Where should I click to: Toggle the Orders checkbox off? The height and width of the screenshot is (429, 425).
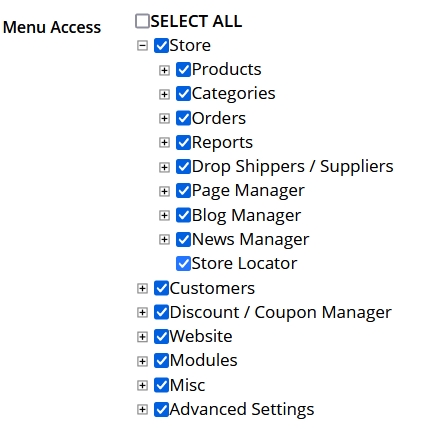(x=183, y=118)
